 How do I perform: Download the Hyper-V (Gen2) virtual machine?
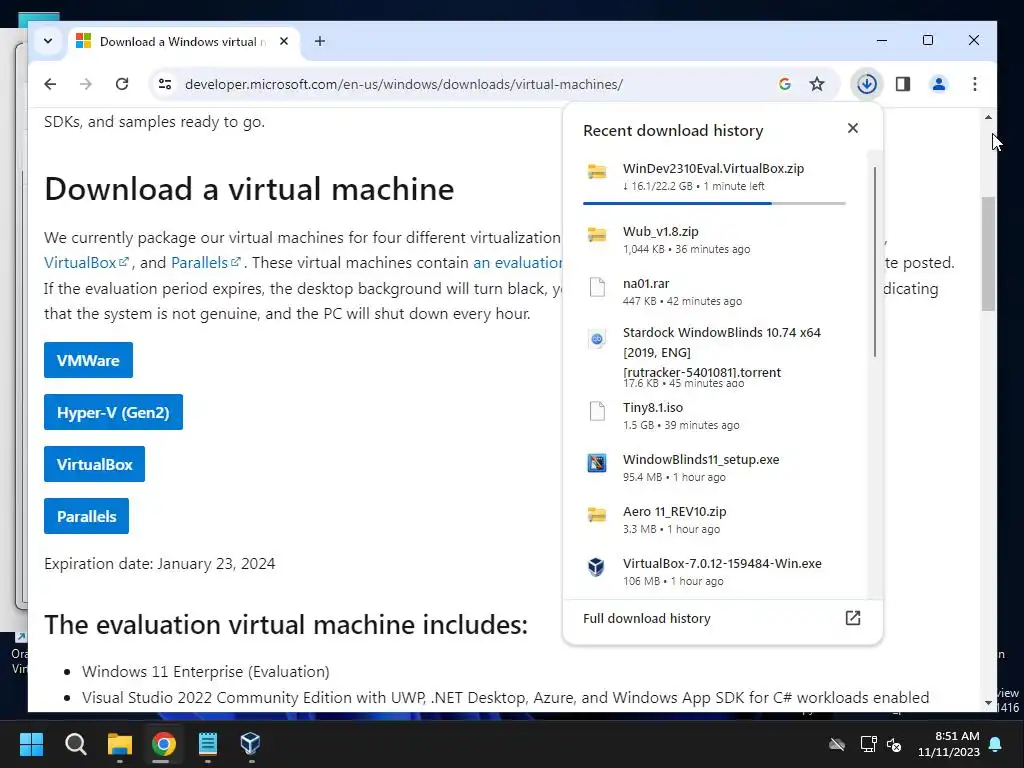tap(113, 412)
